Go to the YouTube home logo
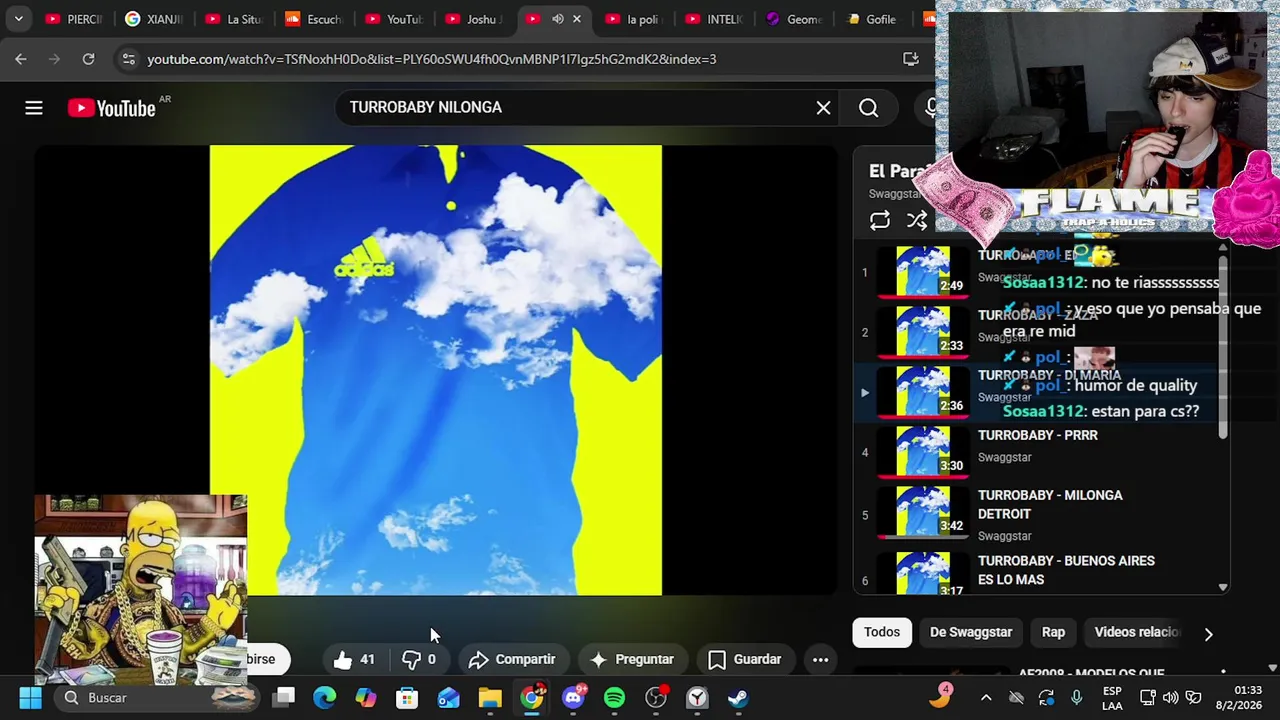Image resolution: width=1280 pixels, height=720 pixels. (111, 108)
